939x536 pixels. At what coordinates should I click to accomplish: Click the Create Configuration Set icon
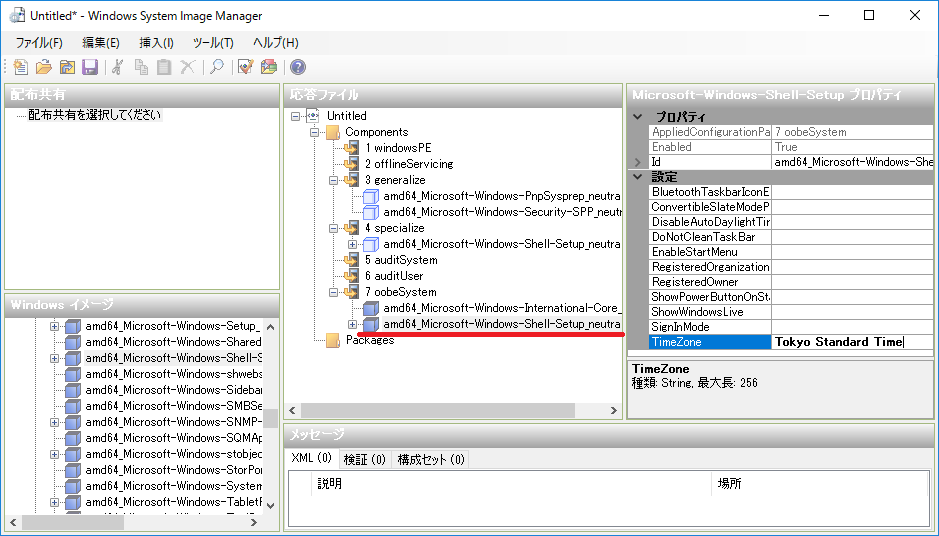pos(269,67)
